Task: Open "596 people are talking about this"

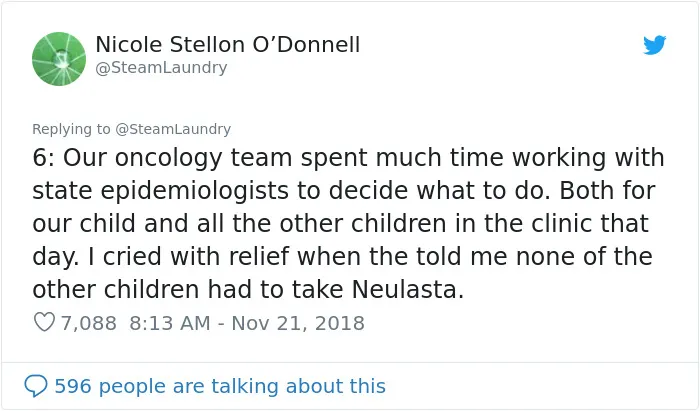Action: tap(220, 386)
